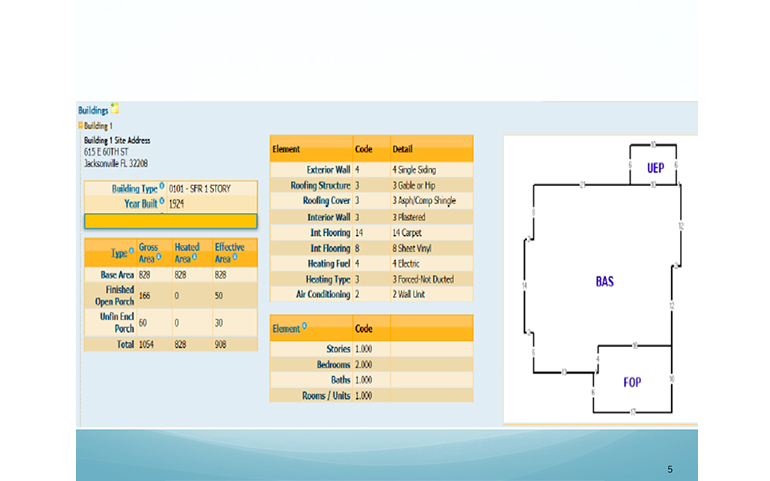Click the Detail column header
This screenshot has width=770, height=481.
402,149
